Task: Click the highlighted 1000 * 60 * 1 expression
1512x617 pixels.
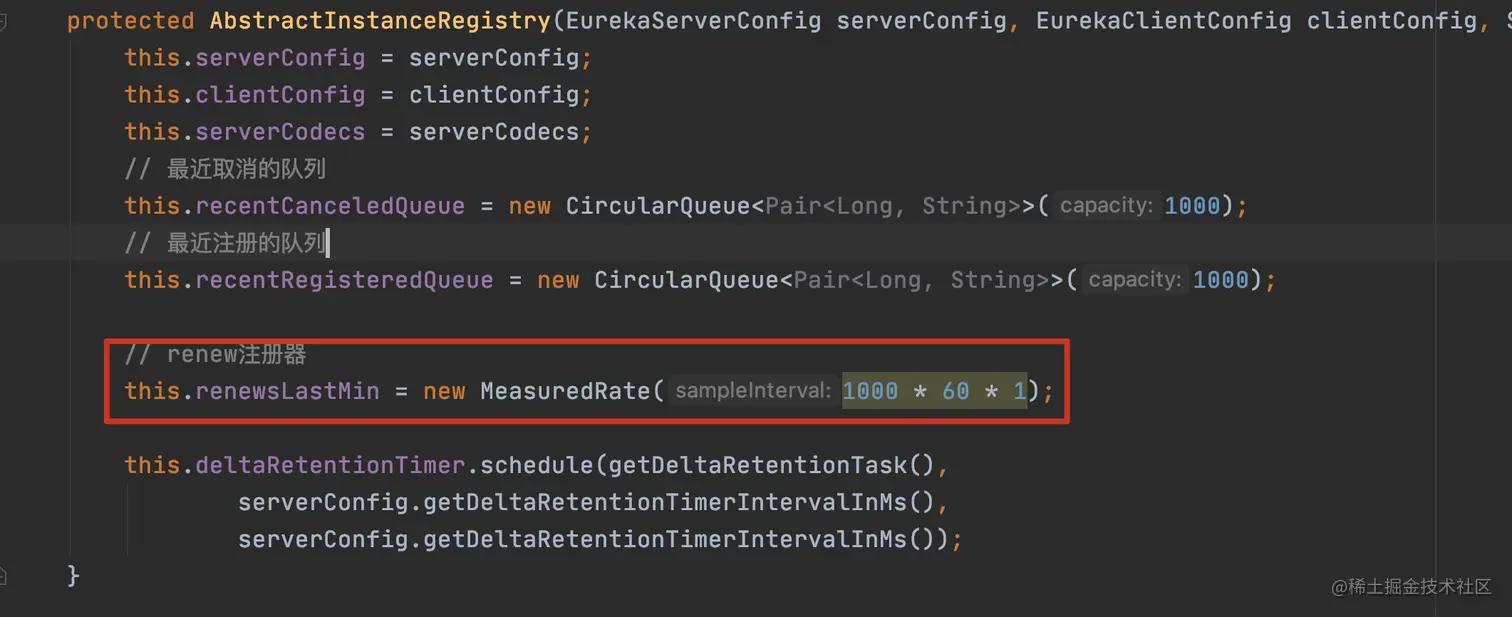Action: [x=934, y=391]
